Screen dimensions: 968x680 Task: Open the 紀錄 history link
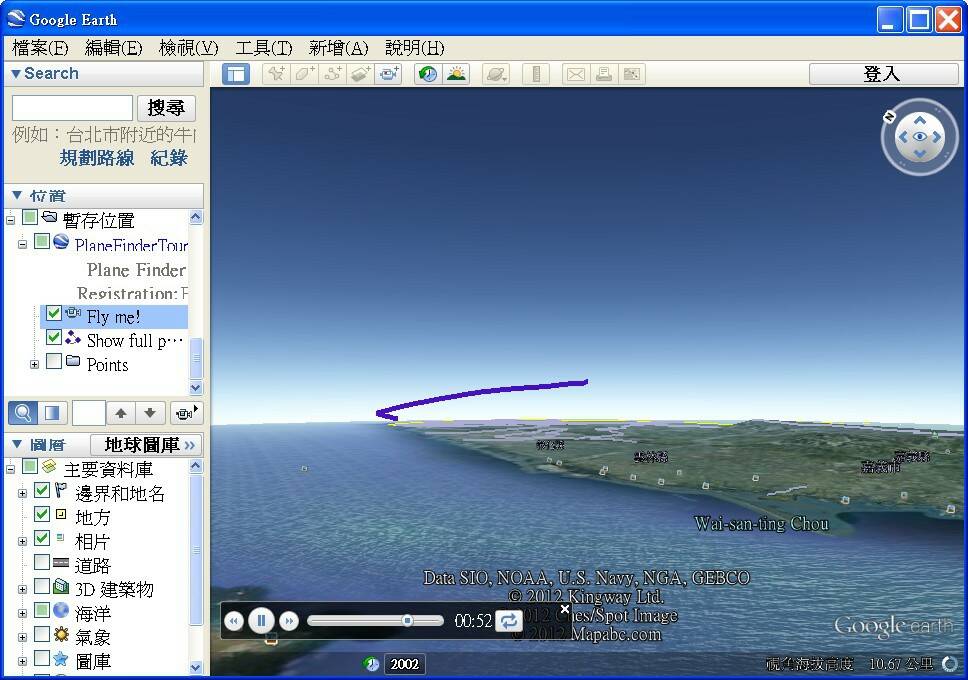click(x=169, y=158)
